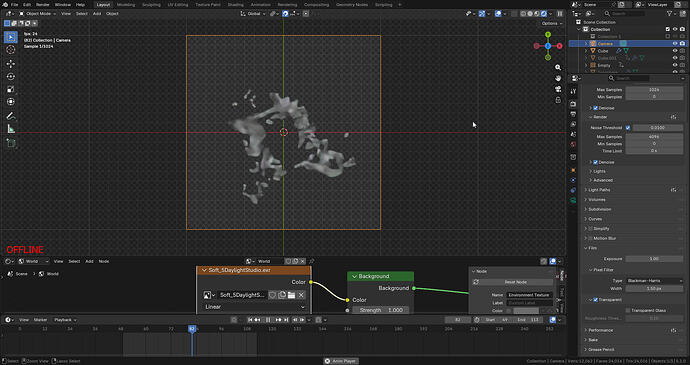The image size is (690, 365).
Task: Toggle Camera visibility eye in outliner
Action: [675, 44]
